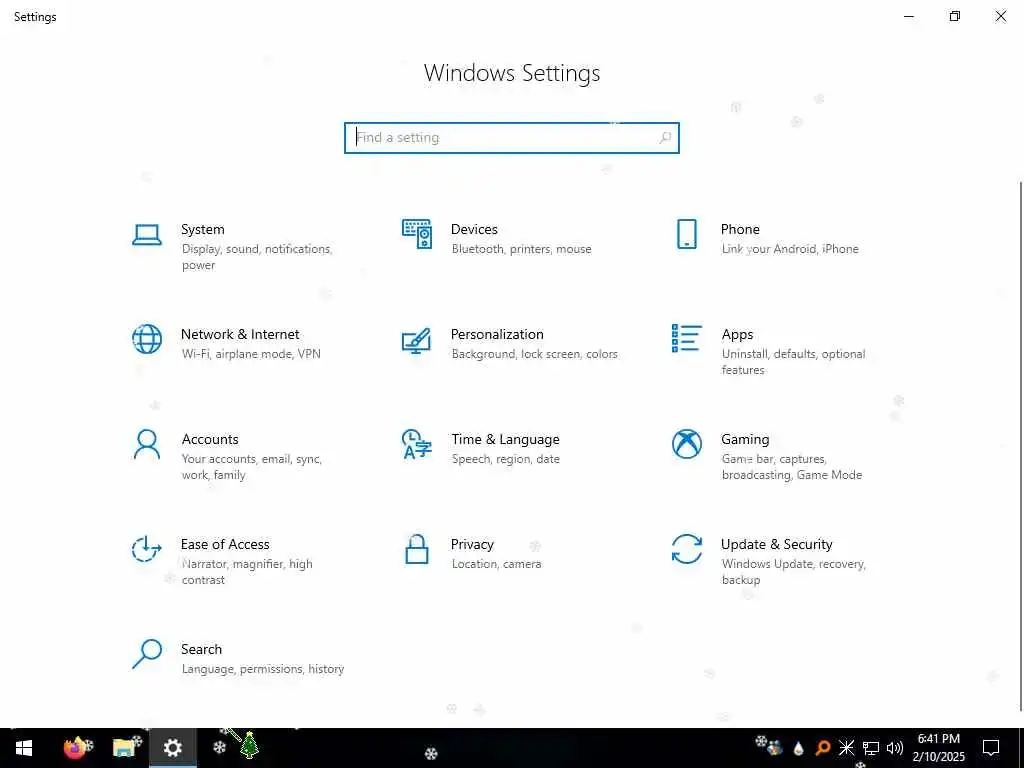Viewport: 1024px width, 768px height.
Task: Launch Firefox from the taskbar
Action: pos(75,748)
